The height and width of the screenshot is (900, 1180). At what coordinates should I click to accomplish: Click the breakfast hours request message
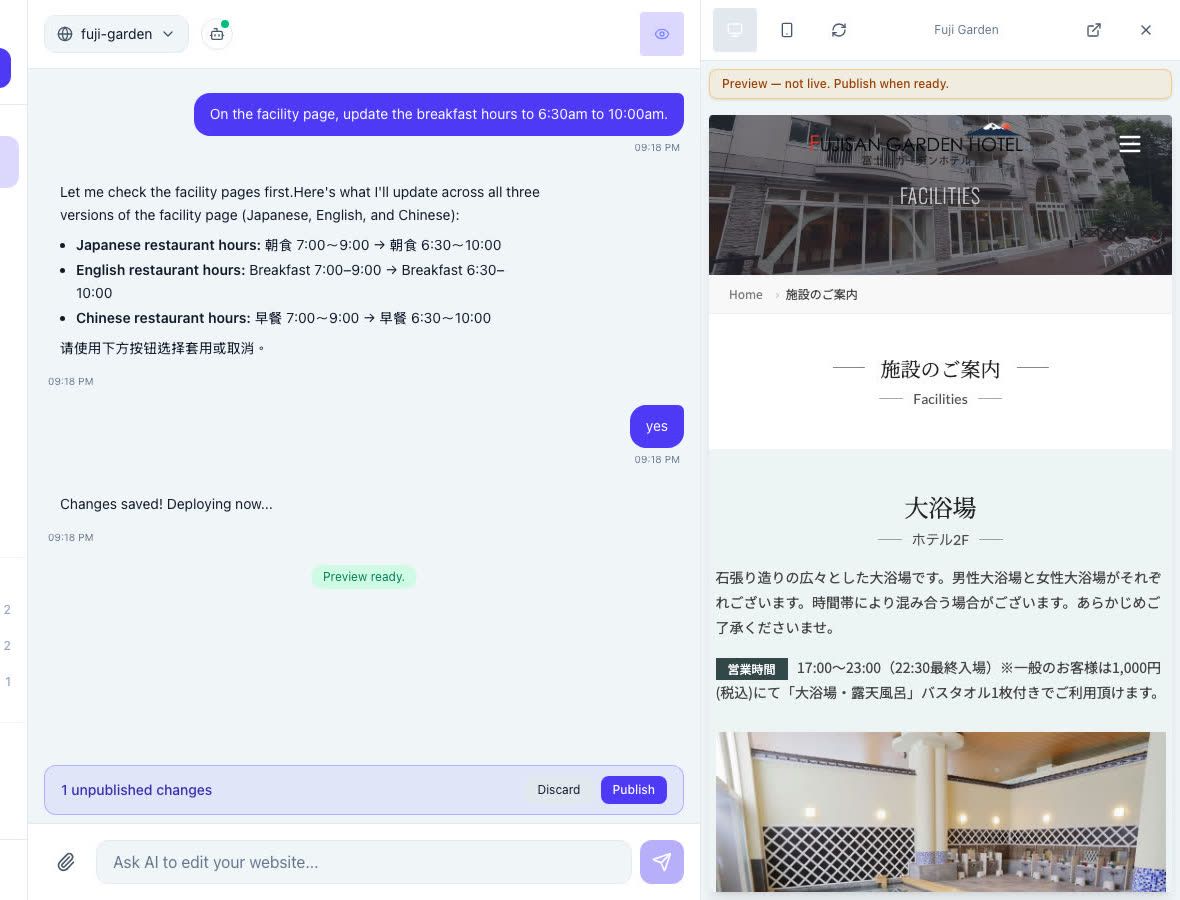438,114
